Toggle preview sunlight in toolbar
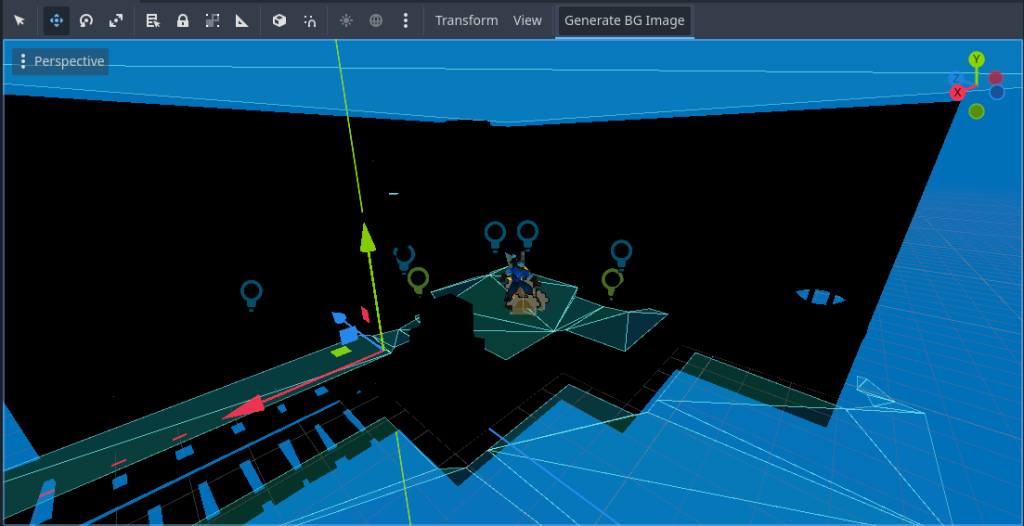This screenshot has width=1024, height=526. 346,20
